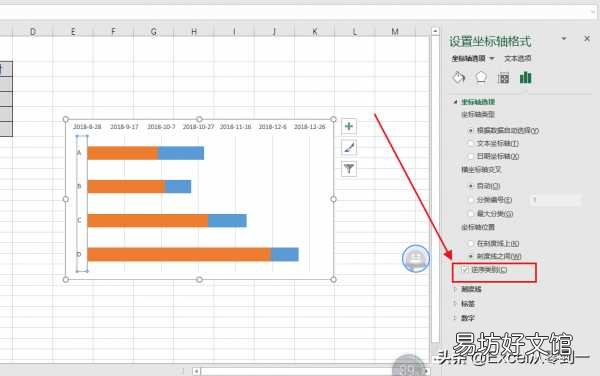Open Fill & Line paint bucket tab
The width and height of the screenshot is (600, 376).
[x=458, y=78]
